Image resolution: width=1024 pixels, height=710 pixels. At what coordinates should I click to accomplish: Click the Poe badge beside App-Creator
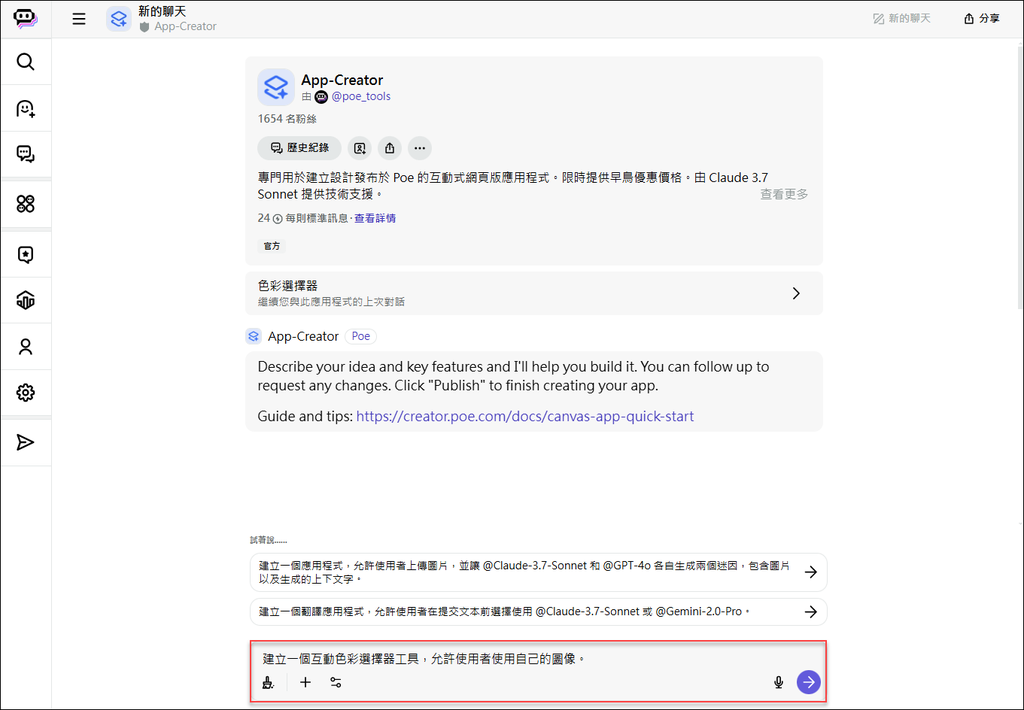click(360, 336)
